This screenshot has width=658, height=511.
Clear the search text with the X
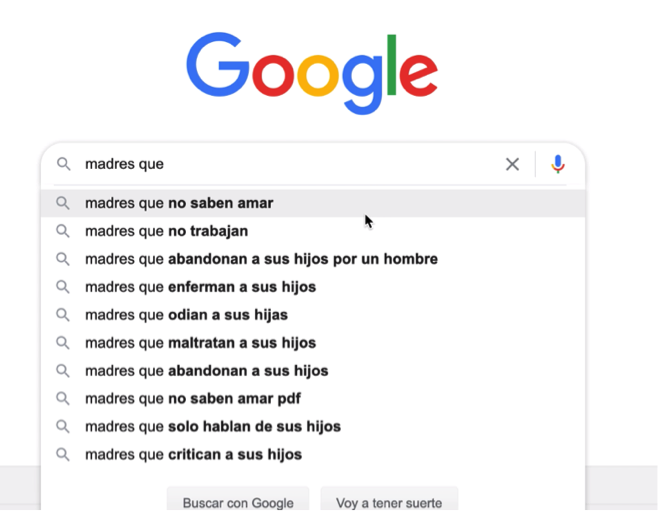pyautogui.click(x=512, y=164)
